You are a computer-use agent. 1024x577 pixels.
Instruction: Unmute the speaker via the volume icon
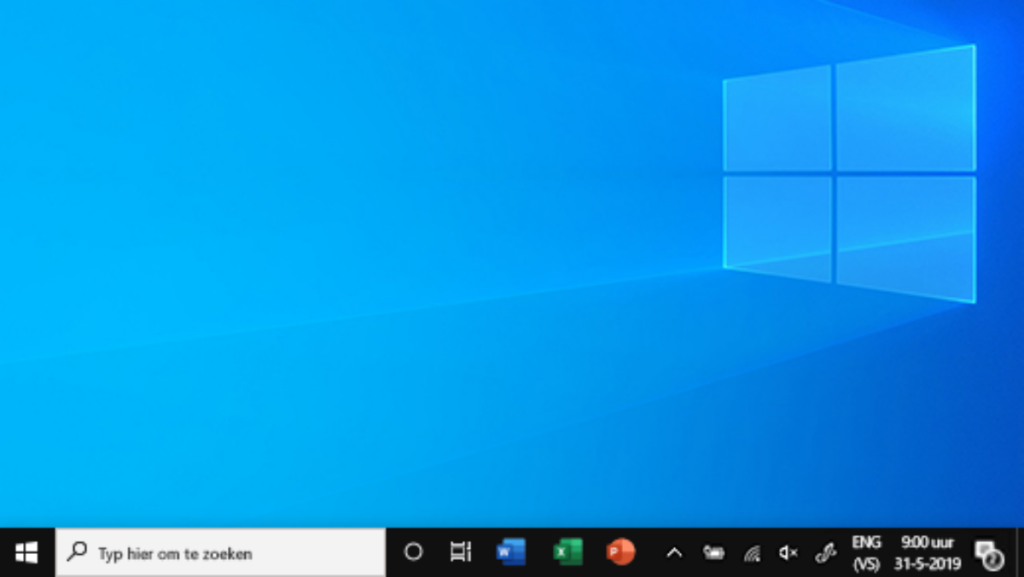click(x=786, y=551)
